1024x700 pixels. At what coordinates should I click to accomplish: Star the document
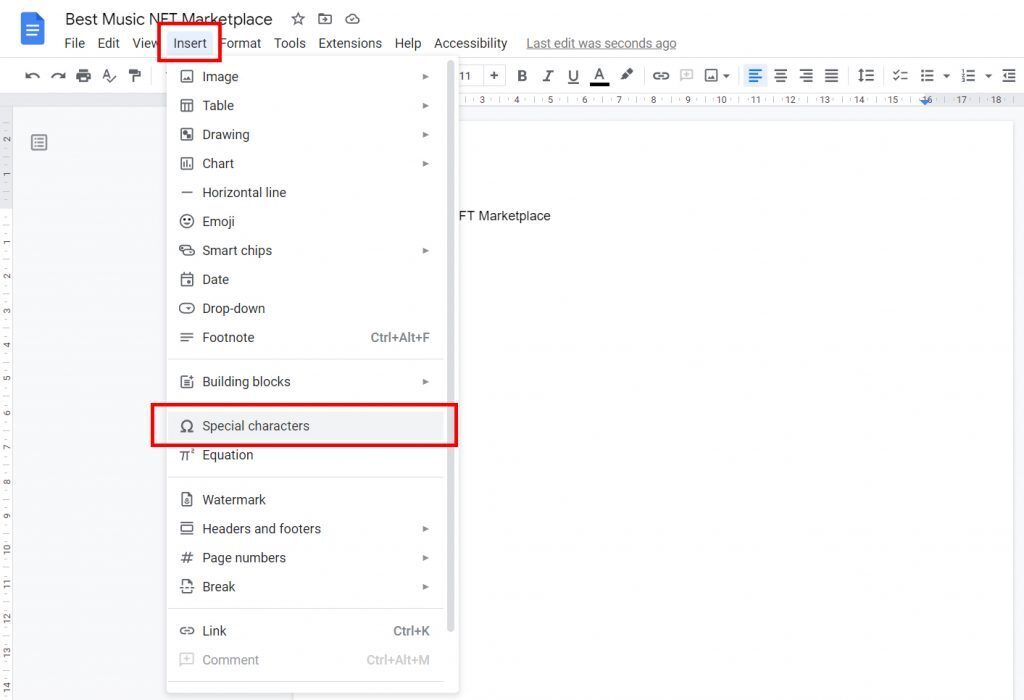pos(297,18)
